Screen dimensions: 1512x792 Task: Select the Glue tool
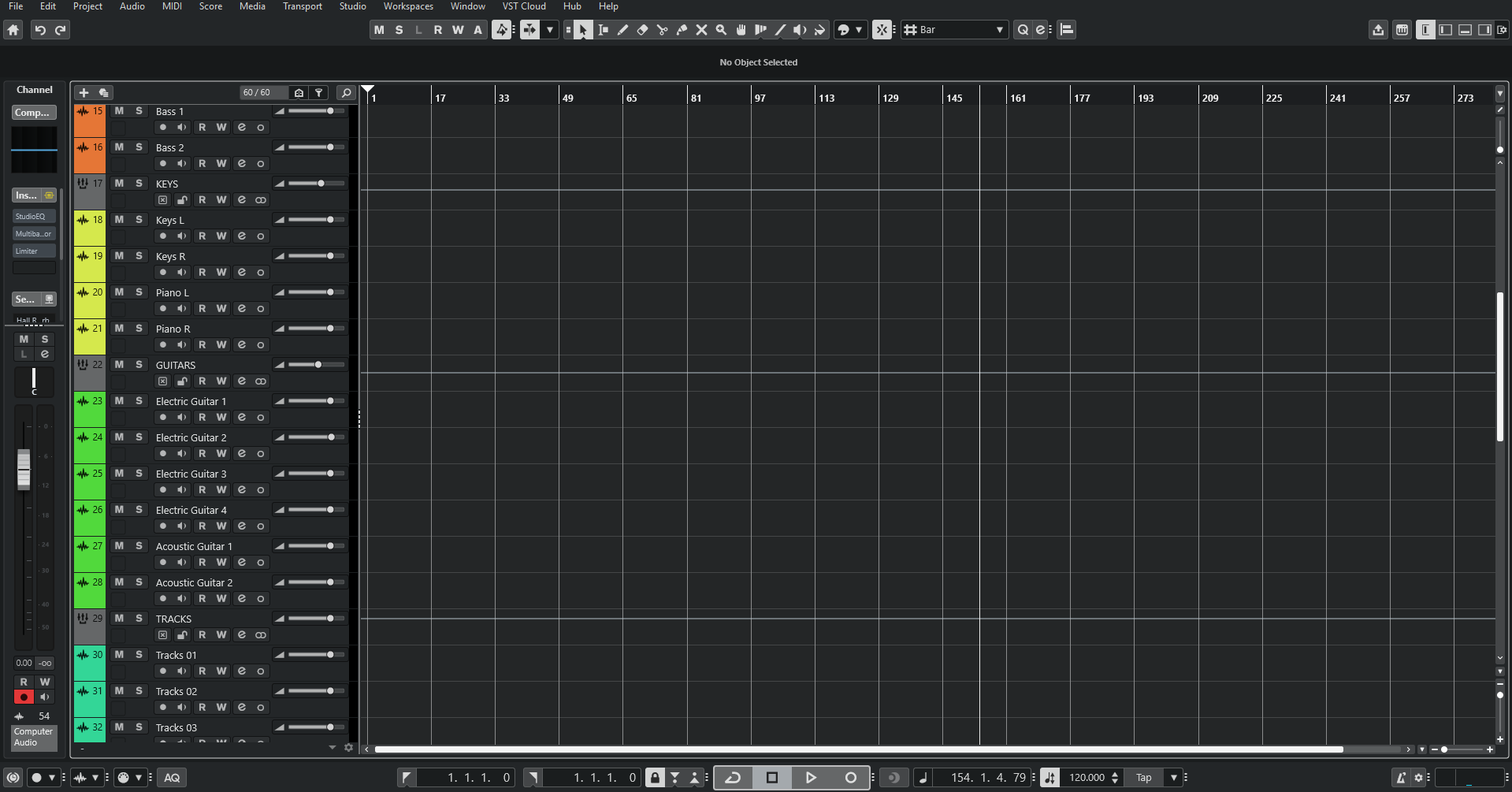[682, 30]
